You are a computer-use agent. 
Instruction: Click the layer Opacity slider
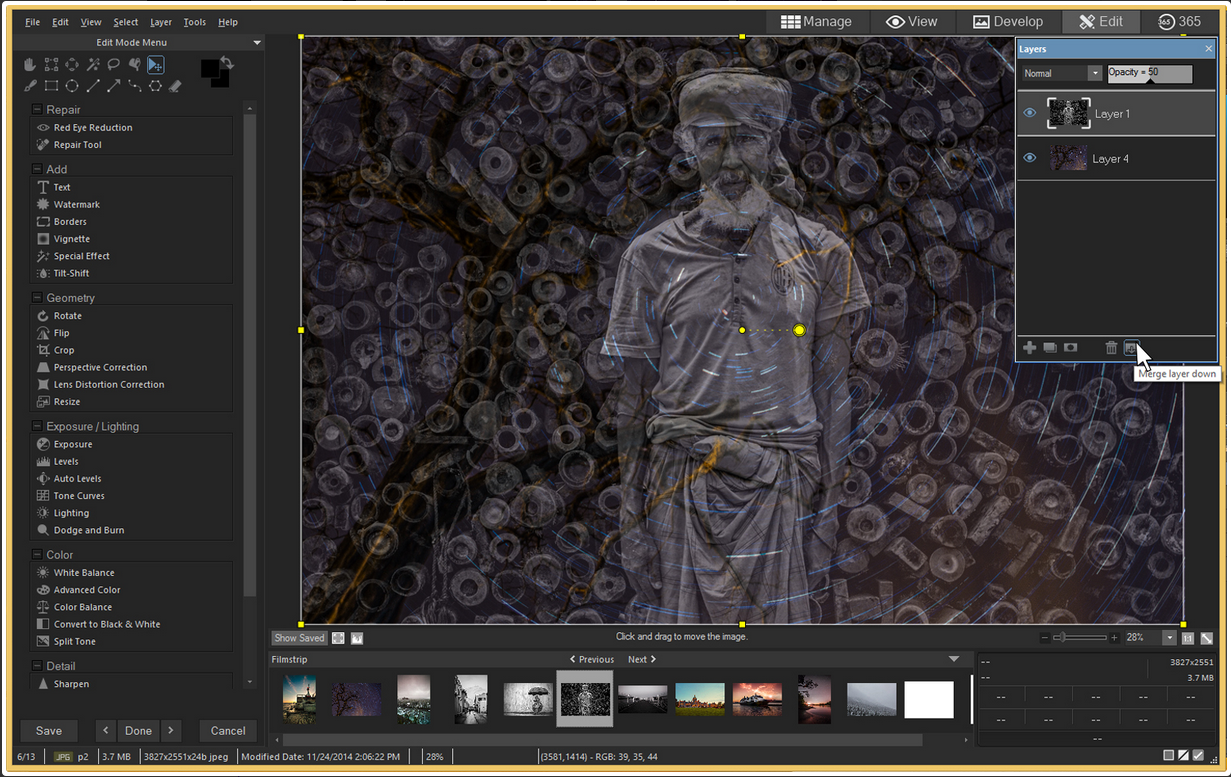point(1150,73)
